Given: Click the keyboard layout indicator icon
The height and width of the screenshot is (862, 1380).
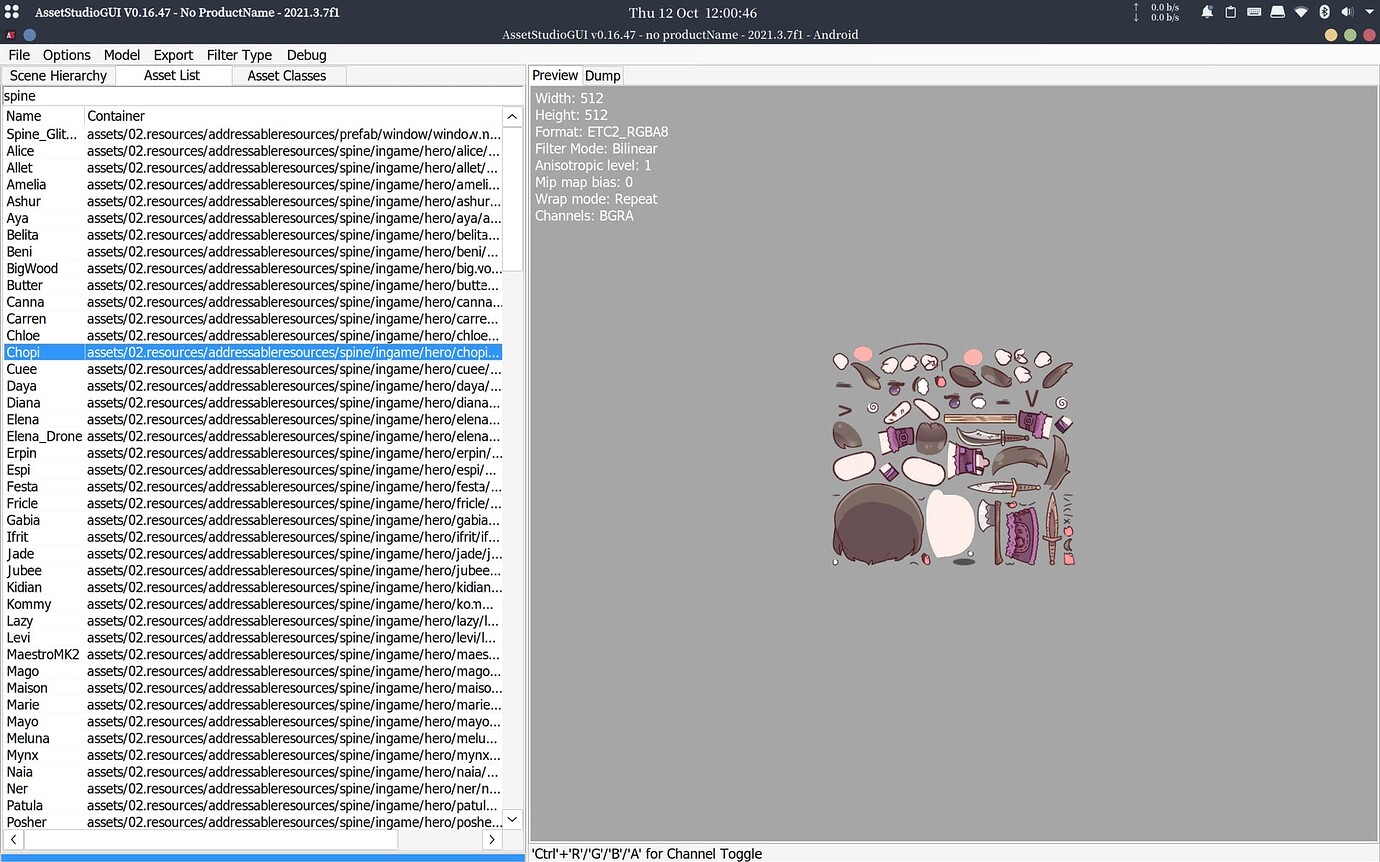Looking at the screenshot, I should click(x=1254, y=12).
